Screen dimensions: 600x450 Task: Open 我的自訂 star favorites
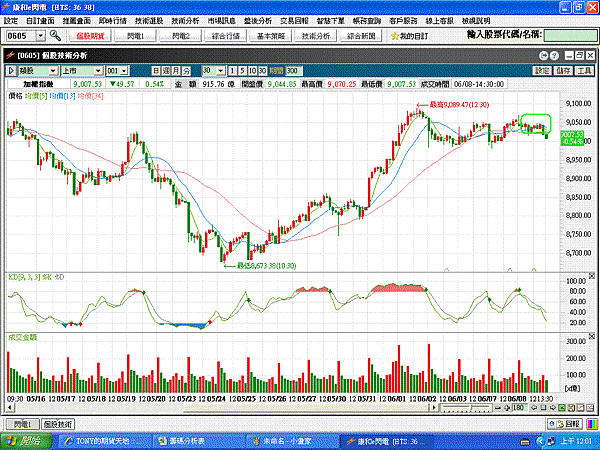[409, 36]
